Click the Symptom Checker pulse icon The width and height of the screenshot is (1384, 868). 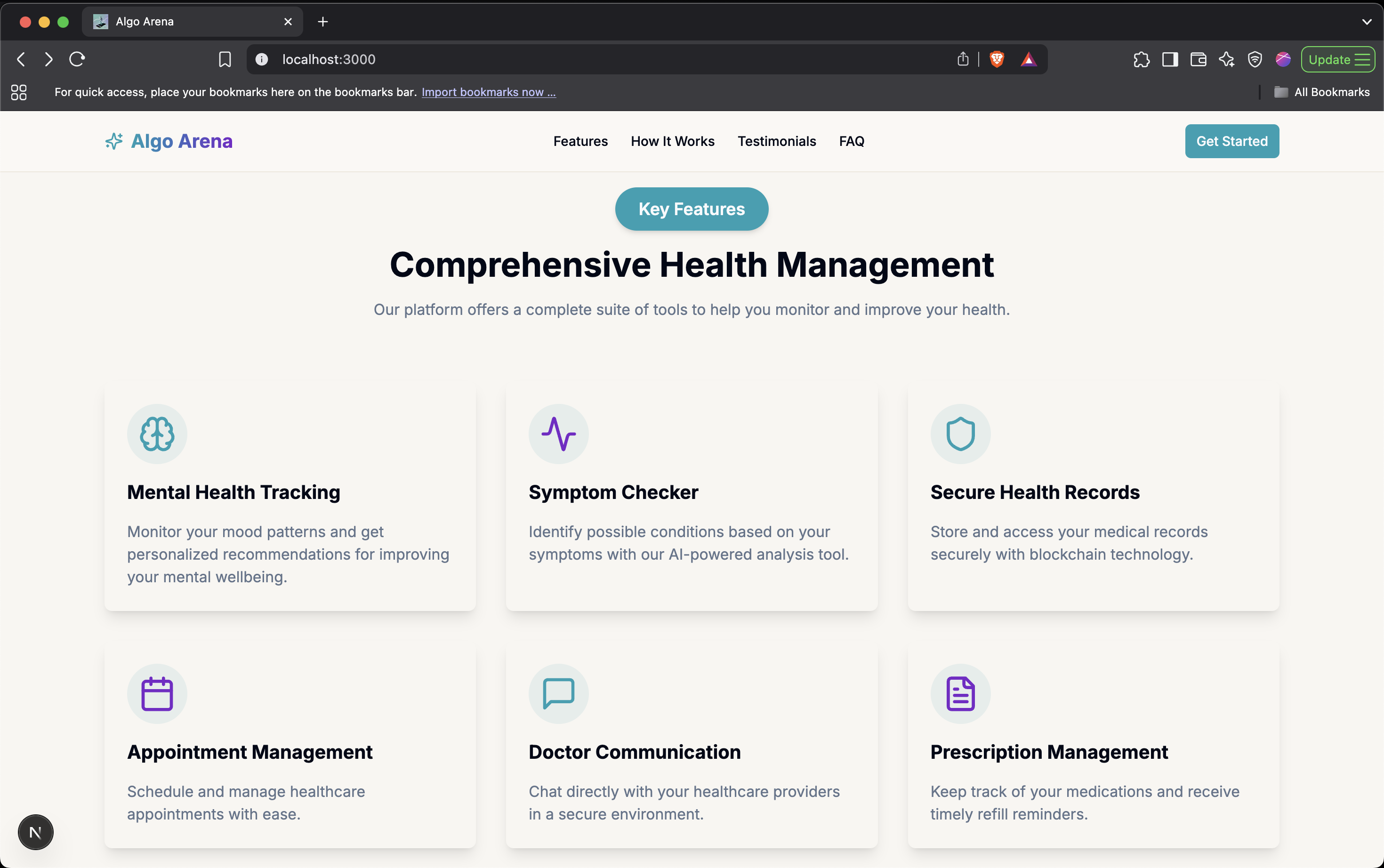[x=558, y=434]
